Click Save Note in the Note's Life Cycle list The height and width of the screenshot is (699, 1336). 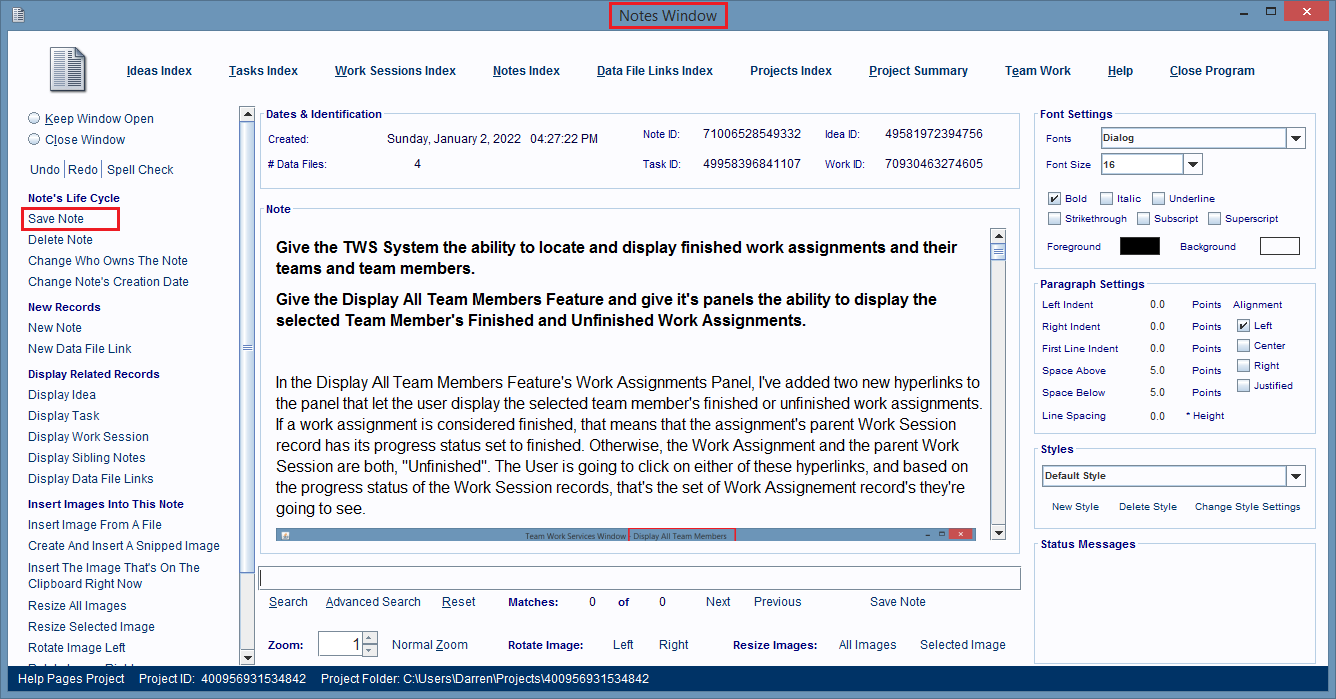tap(56, 219)
